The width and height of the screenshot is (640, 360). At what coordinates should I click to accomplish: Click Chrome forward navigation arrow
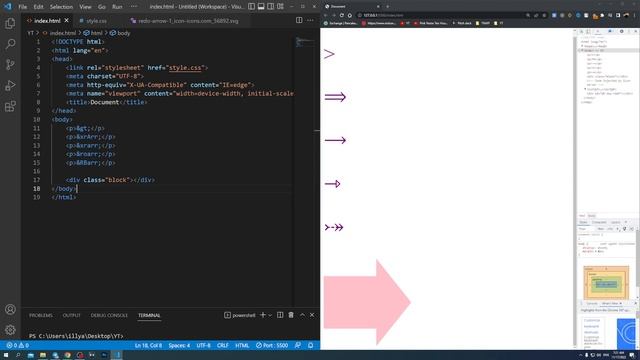[333, 15]
